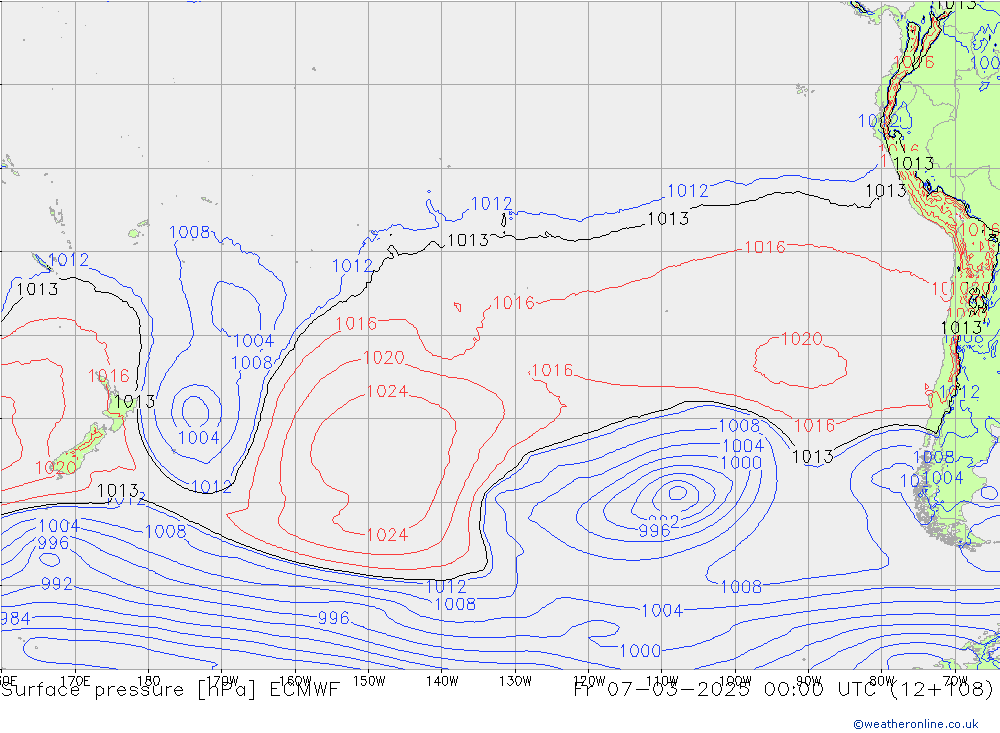Click the '992' isobar label beside '996' west
The width and height of the screenshot is (1000, 733).
(x=57, y=584)
